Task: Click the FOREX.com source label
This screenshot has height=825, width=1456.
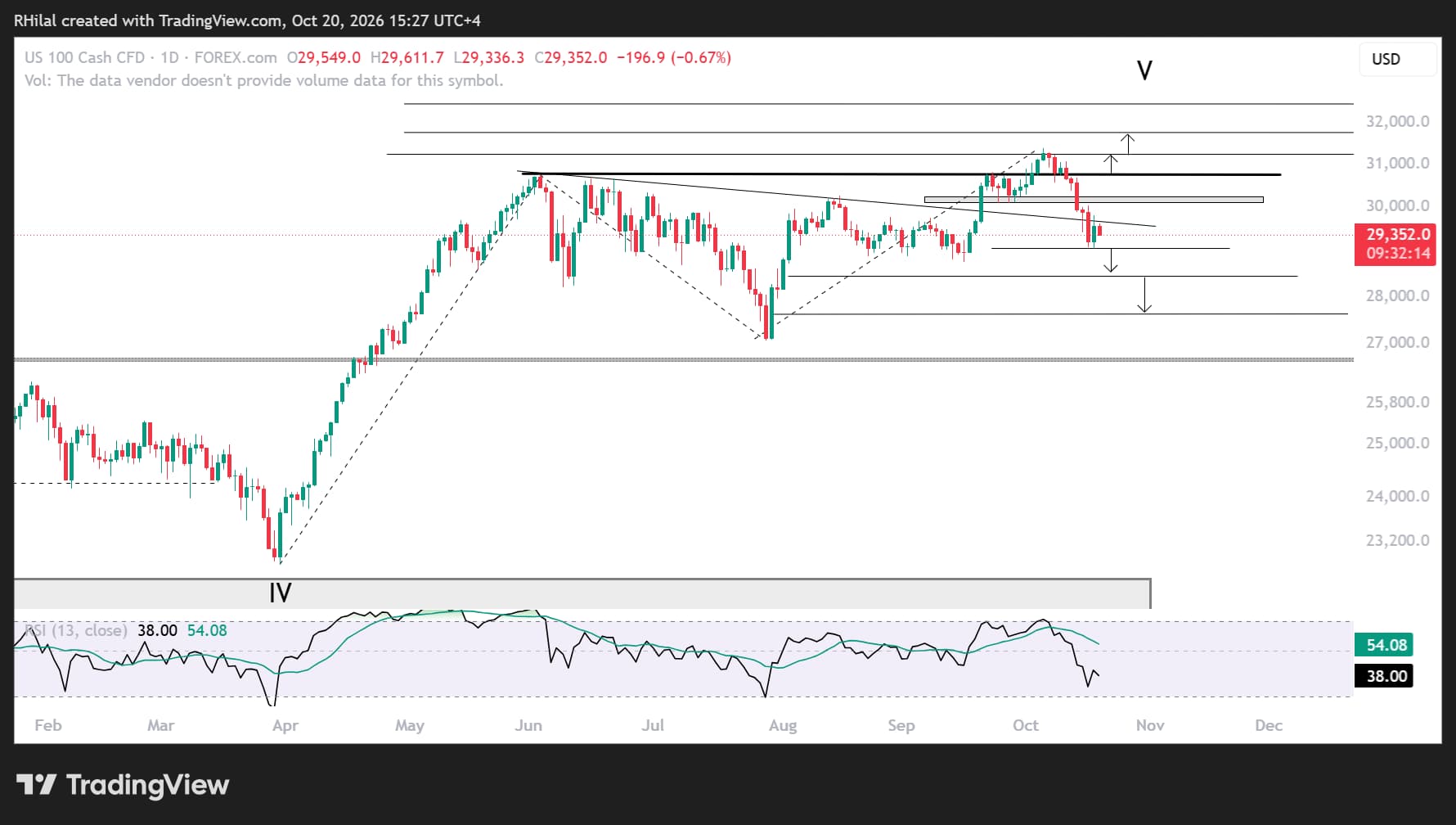Action: tap(236, 57)
